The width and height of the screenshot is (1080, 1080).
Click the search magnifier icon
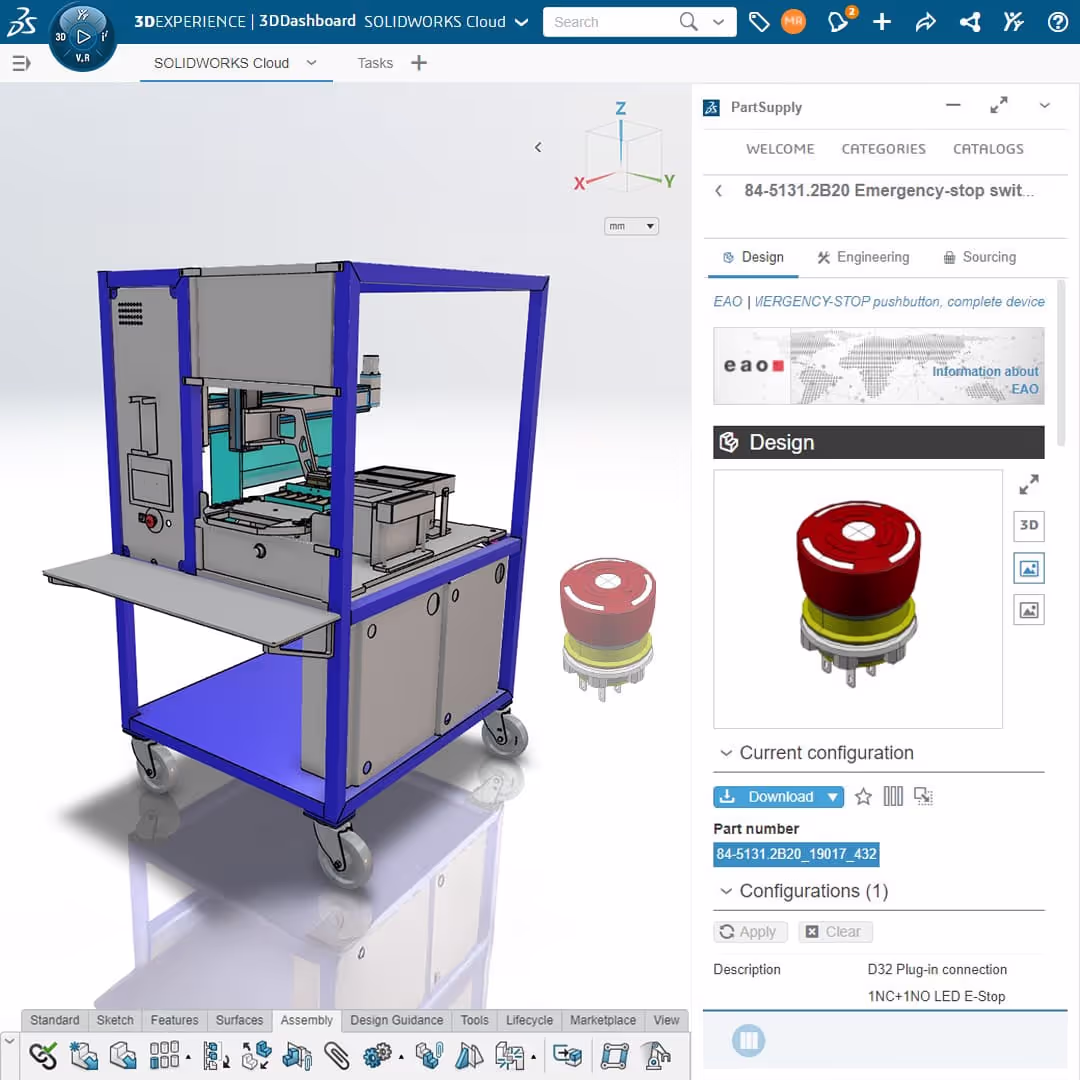[688, 22]
